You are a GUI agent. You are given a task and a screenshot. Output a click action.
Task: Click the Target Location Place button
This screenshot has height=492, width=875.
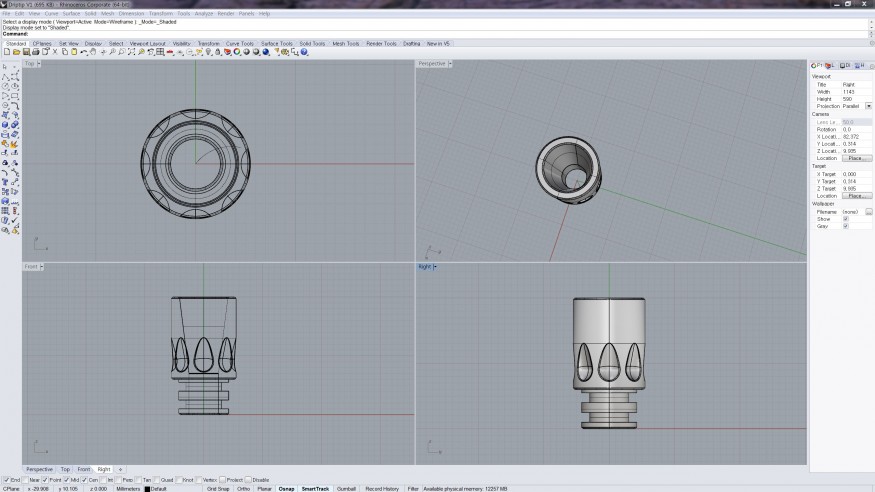(x=855, y=196)
